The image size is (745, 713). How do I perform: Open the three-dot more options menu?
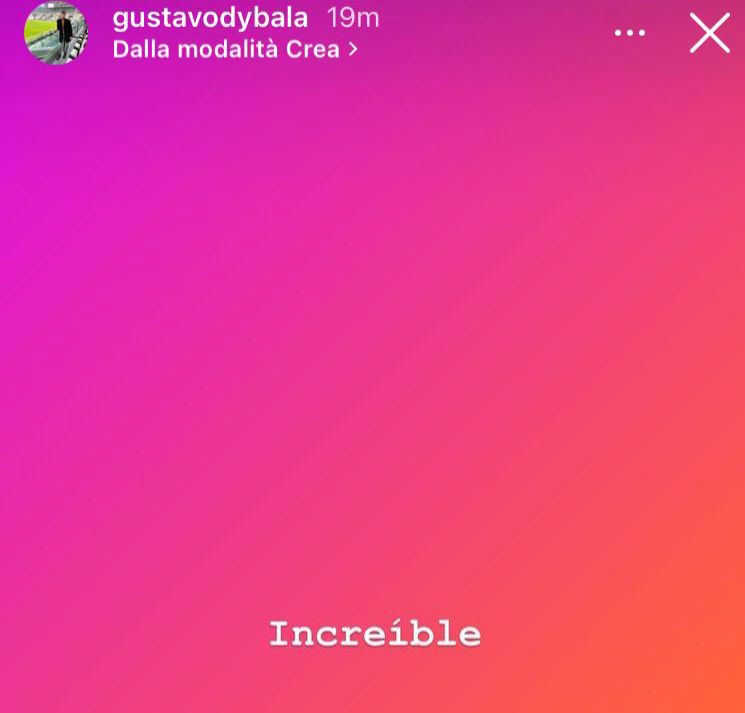pos(630,33)
